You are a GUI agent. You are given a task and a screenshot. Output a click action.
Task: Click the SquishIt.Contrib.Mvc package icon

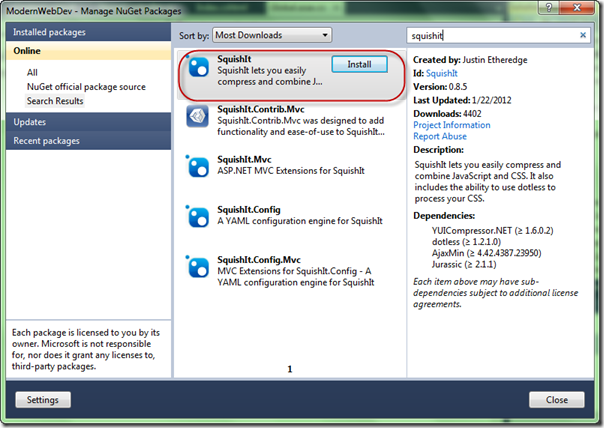point(198,118)
